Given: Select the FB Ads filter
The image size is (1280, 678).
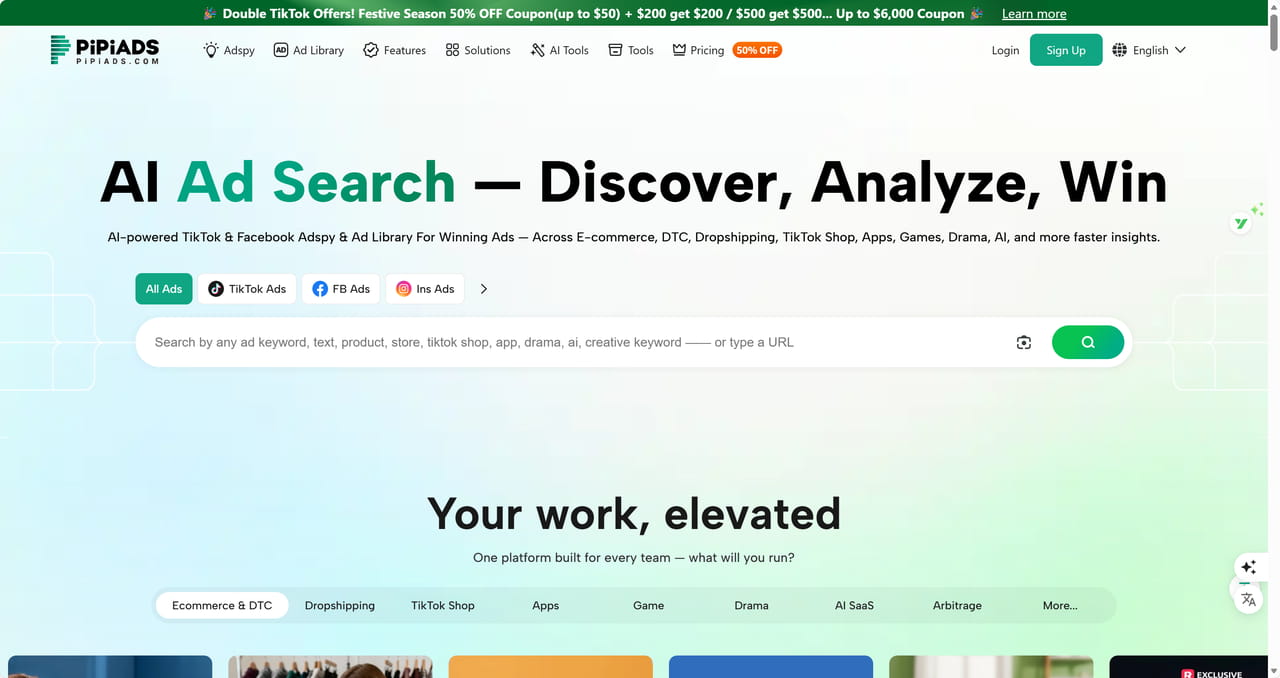Looking at the screenshot, I should (341, 289).
